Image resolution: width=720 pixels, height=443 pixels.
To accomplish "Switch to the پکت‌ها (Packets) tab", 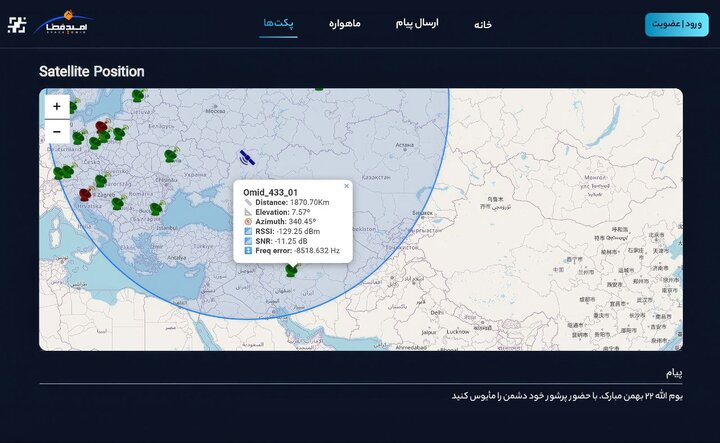I will pos(278,23).
